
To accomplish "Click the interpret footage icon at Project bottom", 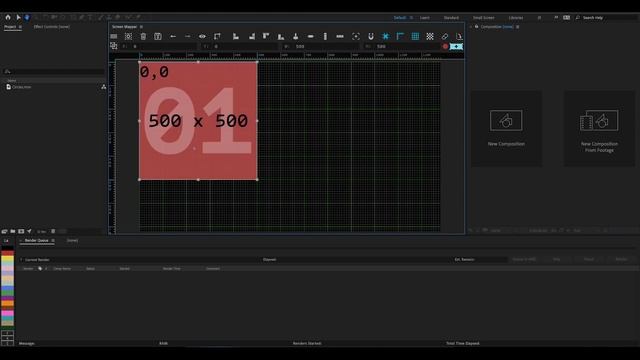I will tap(4, 231).
